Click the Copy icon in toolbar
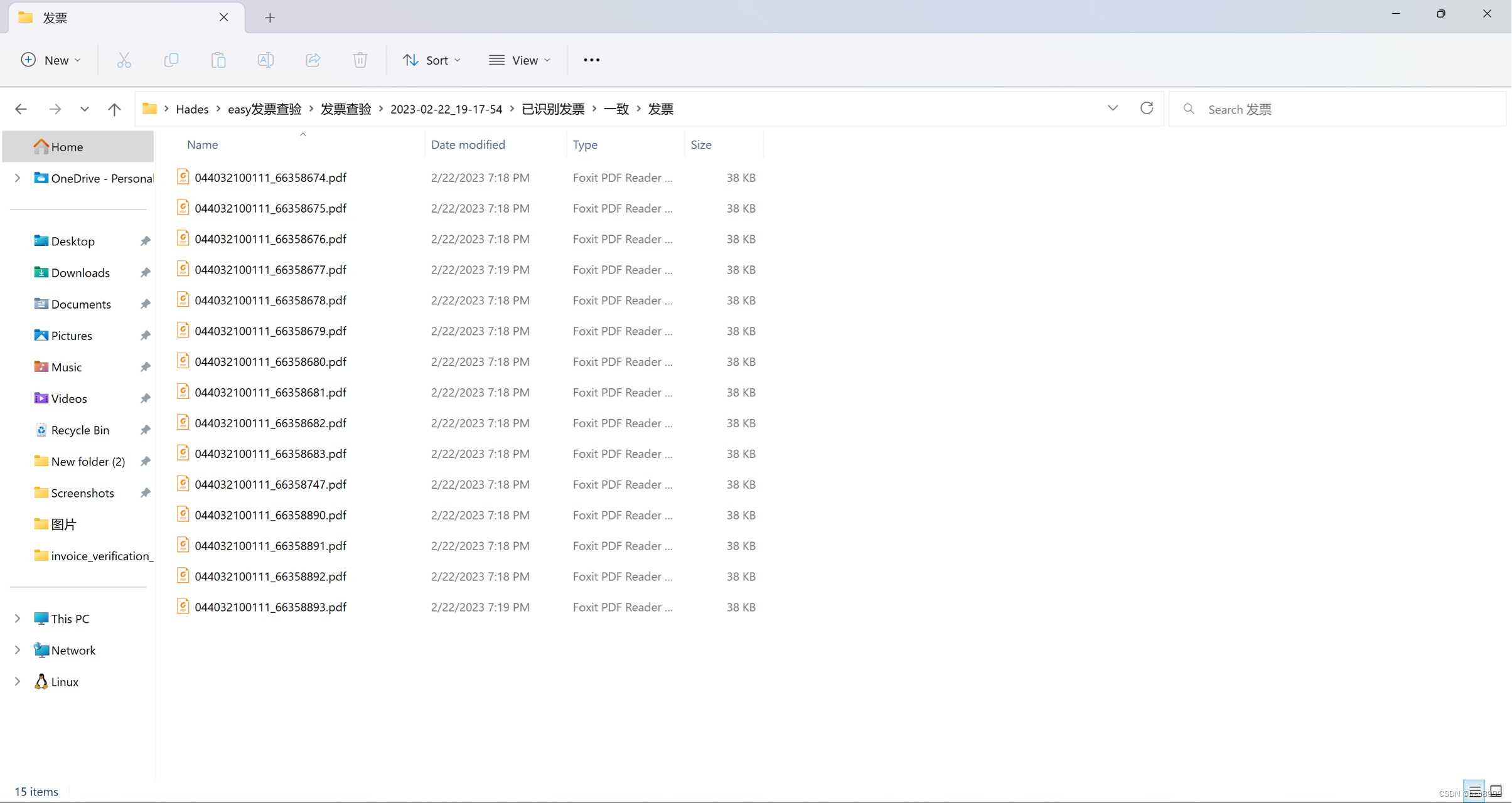The width and height of the screenshot is (1512, 803). click(x=171, y=60)
